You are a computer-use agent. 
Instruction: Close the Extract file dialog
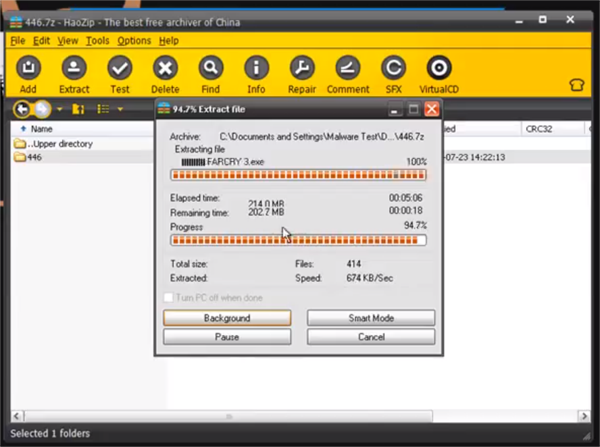432,109
